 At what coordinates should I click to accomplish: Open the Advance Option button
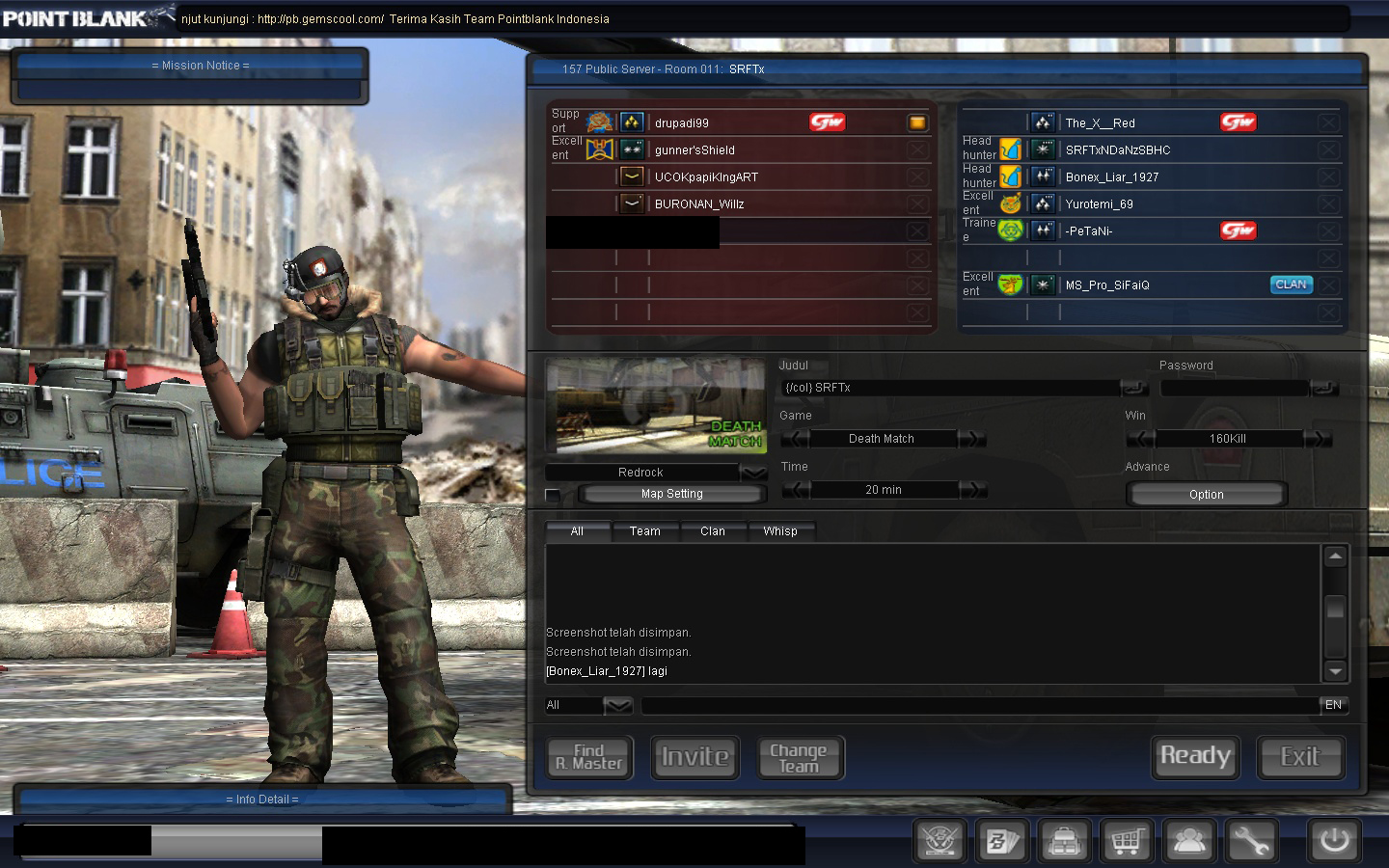pos(1207,494)
